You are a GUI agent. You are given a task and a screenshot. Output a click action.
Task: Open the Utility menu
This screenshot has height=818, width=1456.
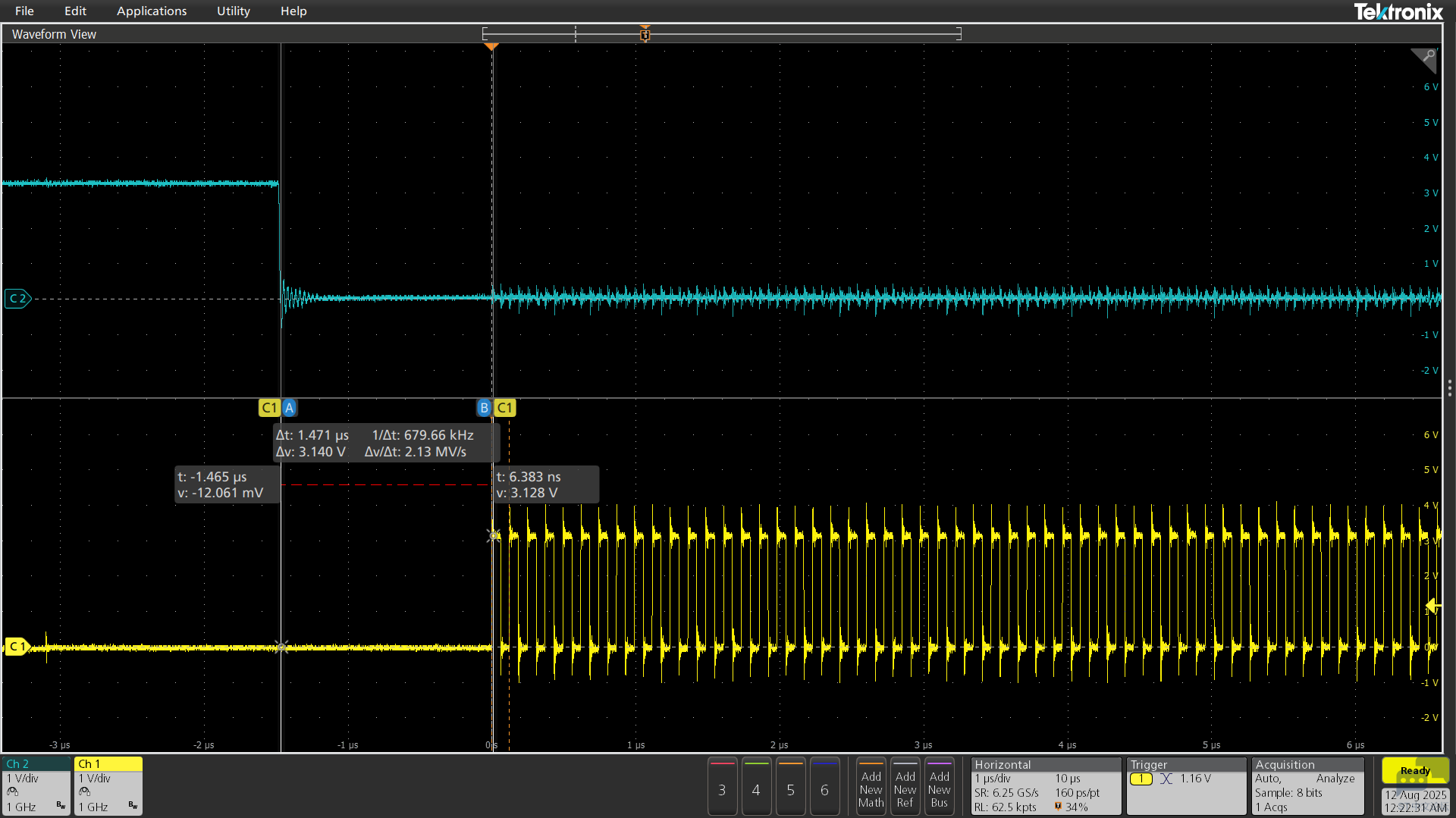(233, 11)
